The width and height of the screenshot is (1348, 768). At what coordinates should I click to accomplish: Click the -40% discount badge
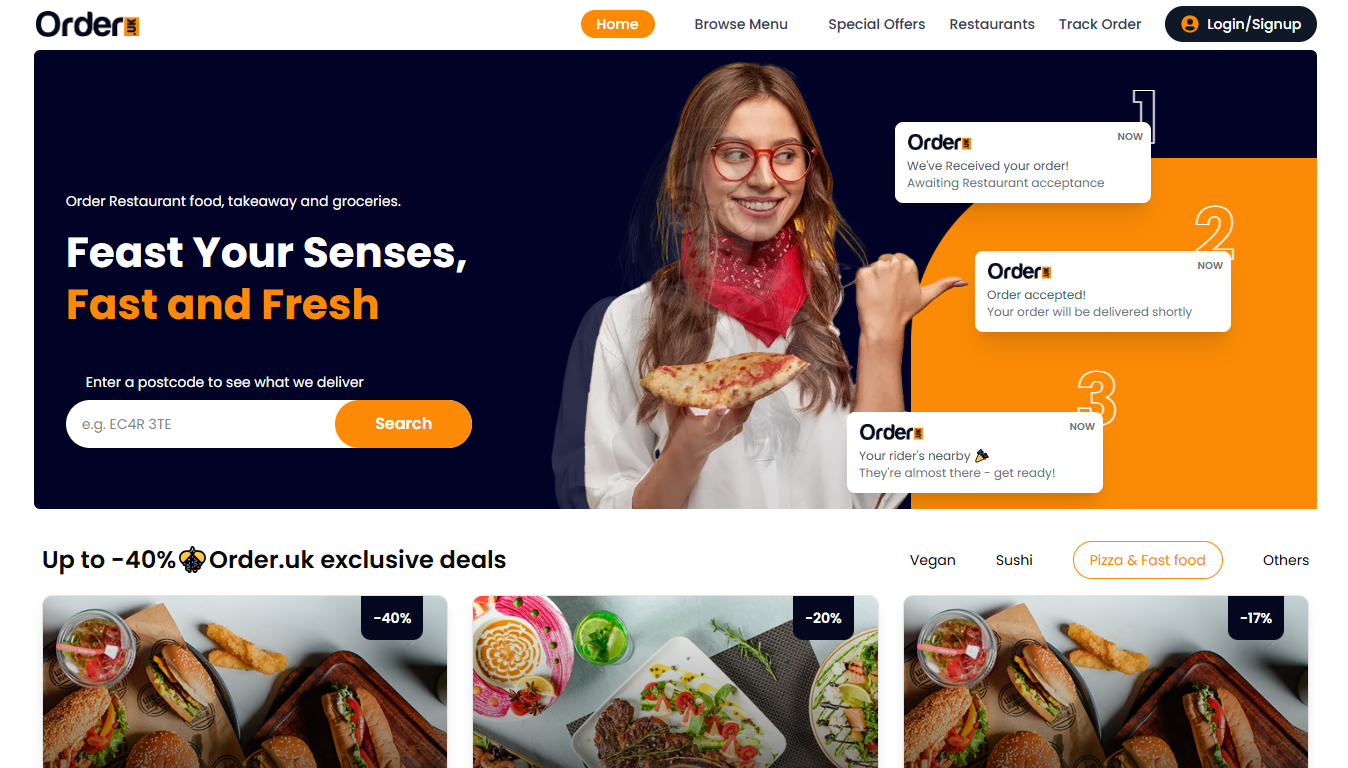click(x=392, y=618)
